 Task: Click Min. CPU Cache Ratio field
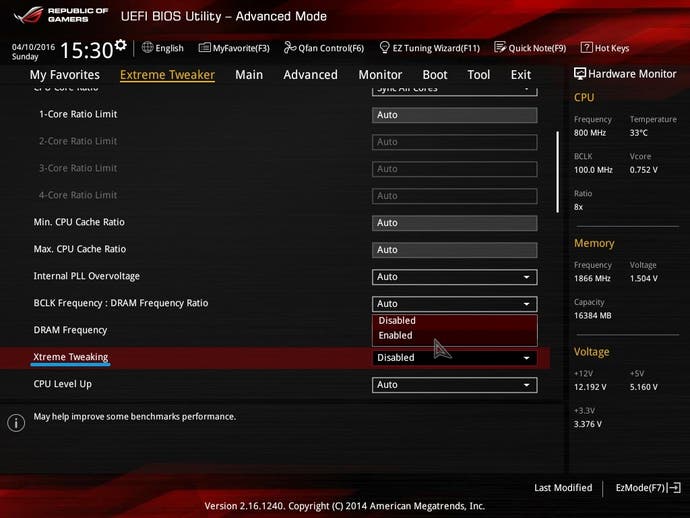pyautogui.click(x=455, y=223)
